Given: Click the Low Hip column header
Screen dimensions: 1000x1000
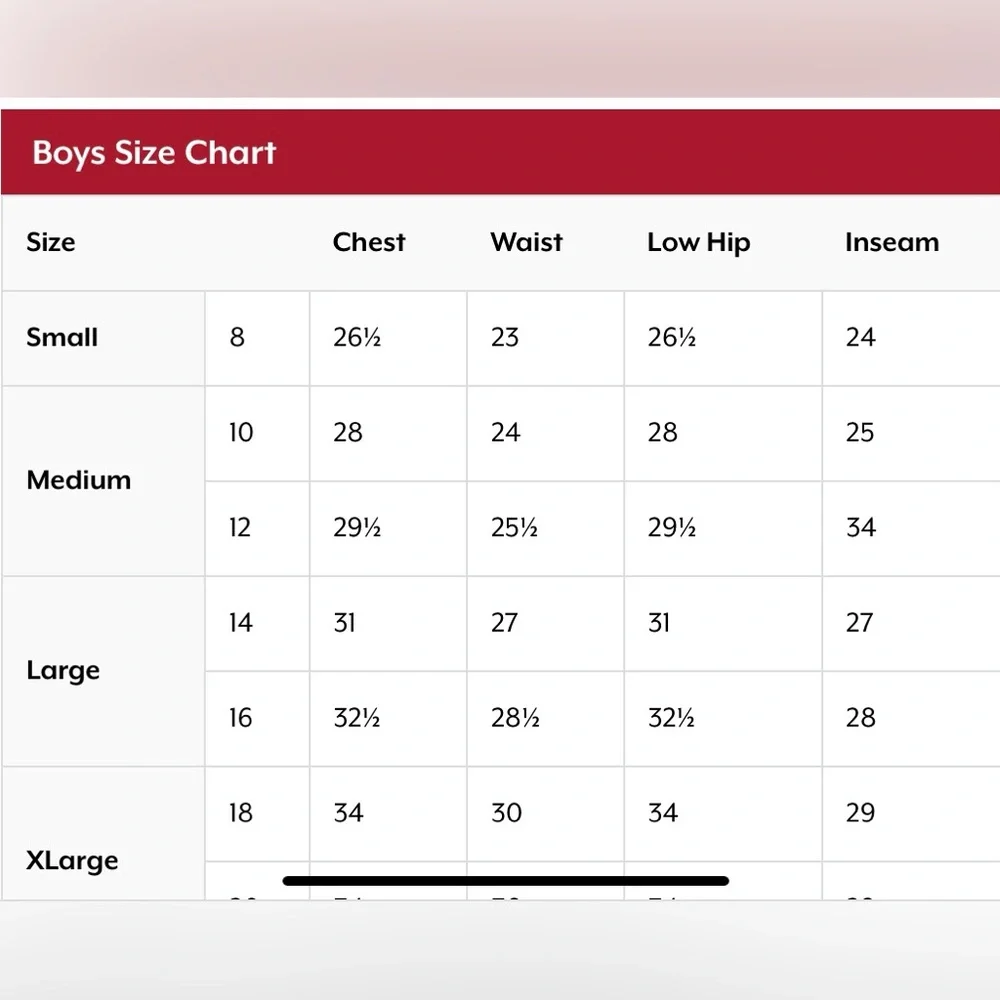Looking at the screenshot, I should [x=698, y=243].
